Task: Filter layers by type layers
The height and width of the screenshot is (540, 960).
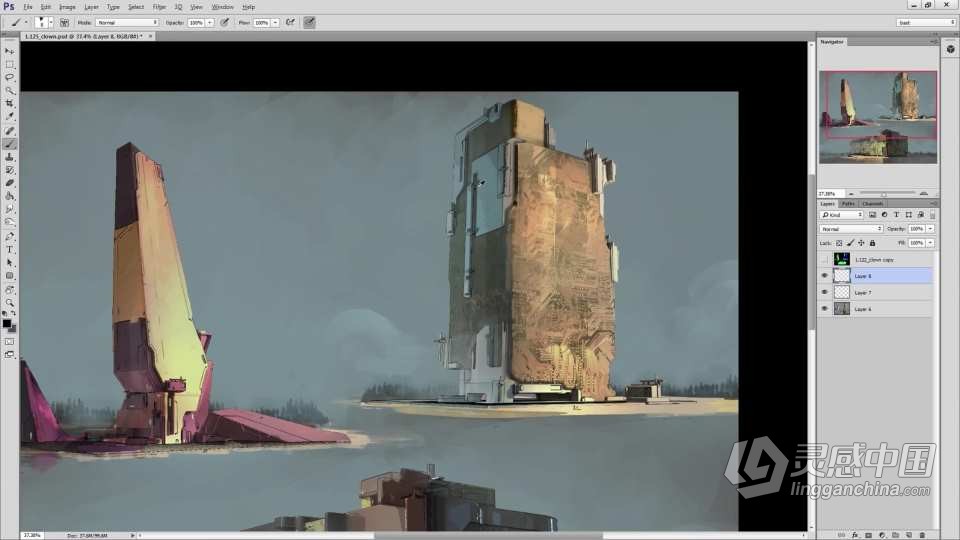Action: pyautogui.click(x=896, y=215)
